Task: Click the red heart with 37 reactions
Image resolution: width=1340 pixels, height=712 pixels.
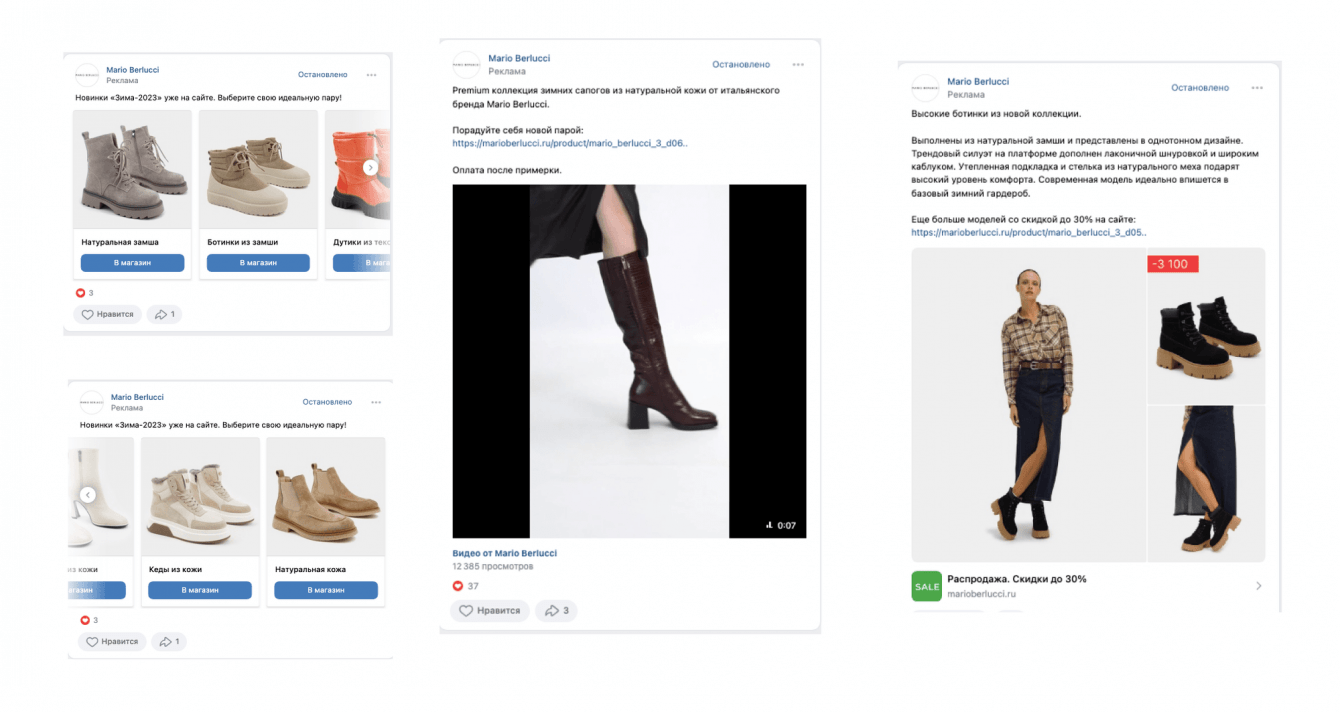Action: 458,586
